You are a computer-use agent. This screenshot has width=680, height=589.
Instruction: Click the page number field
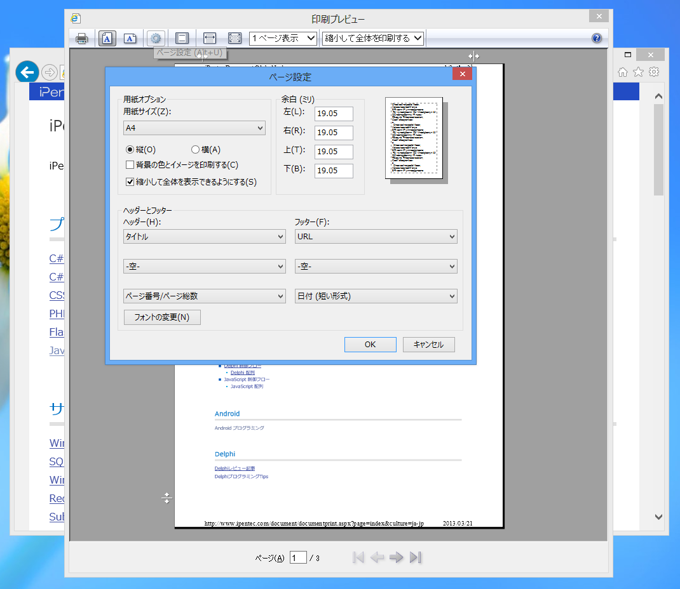point(298,558)
